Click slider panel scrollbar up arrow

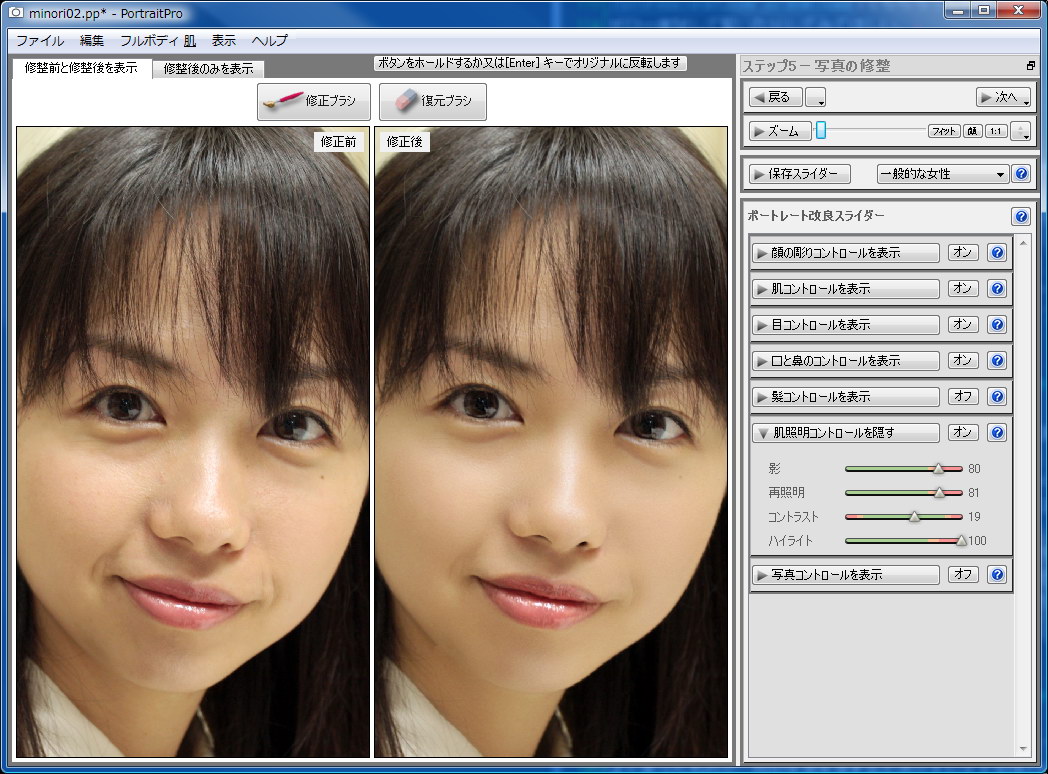(x=1023, y=243)
